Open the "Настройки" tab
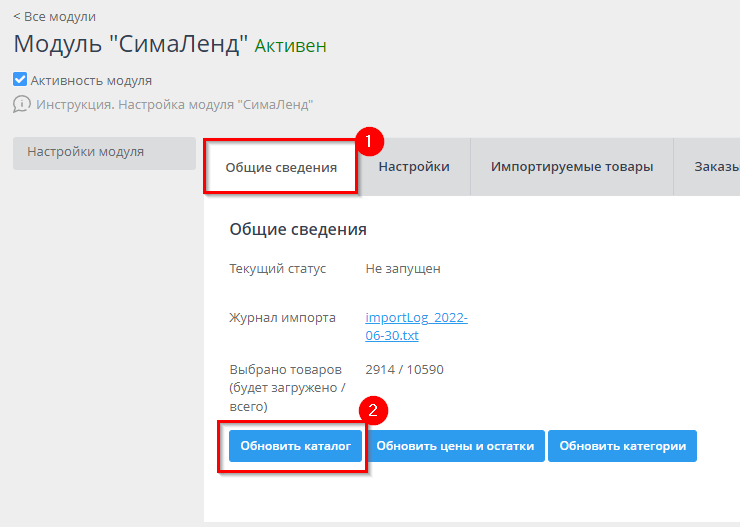The width and height of the screenshot is (740, 527). (414, 167)
